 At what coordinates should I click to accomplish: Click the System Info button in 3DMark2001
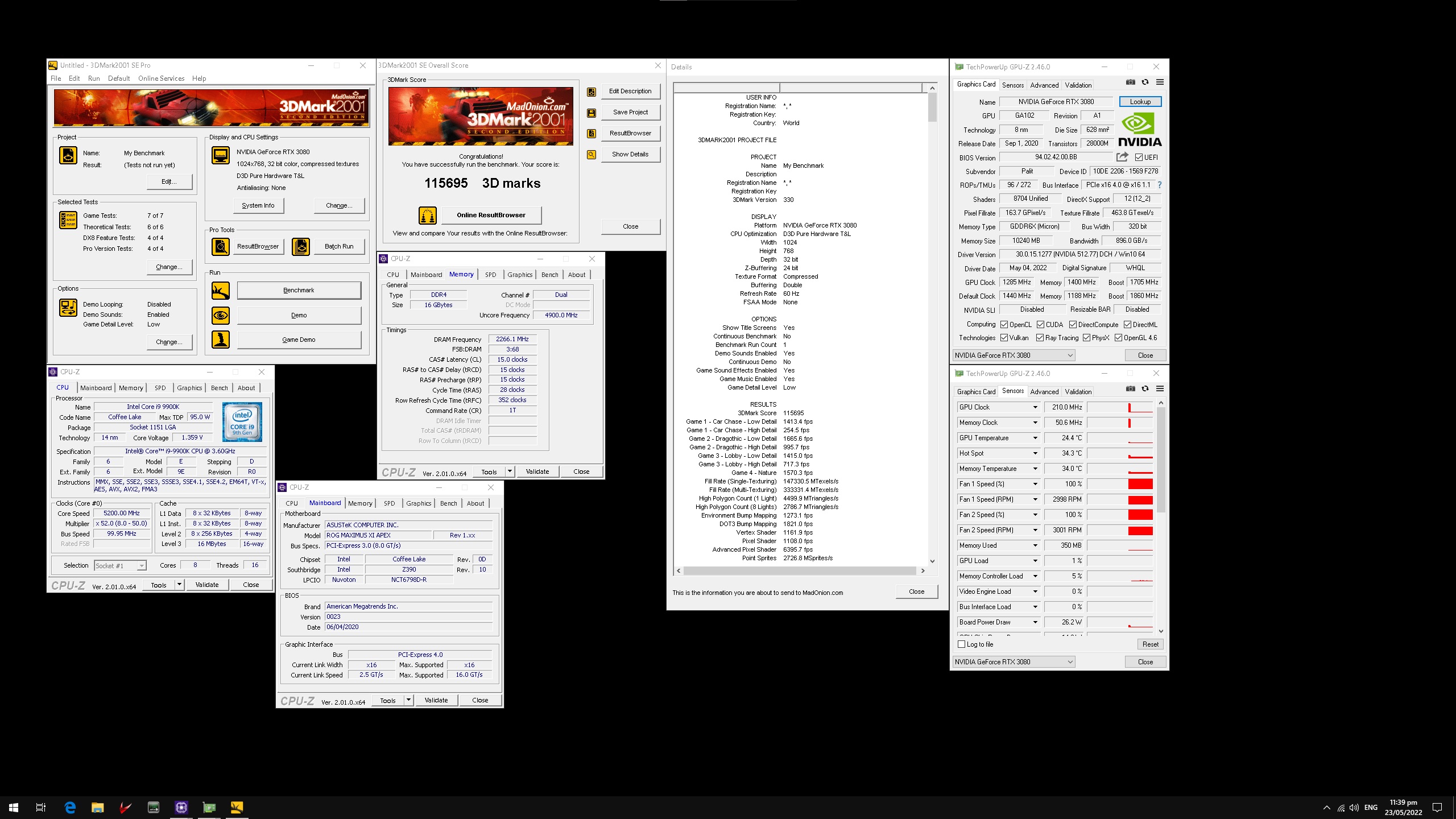[x=258, y=206]
